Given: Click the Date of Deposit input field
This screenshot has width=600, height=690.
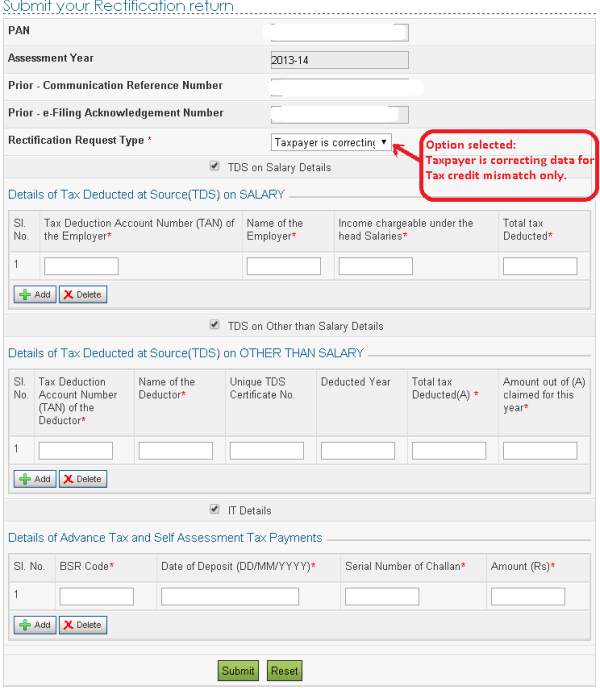Looking at the screenshot, I should (x=230, y=597).
